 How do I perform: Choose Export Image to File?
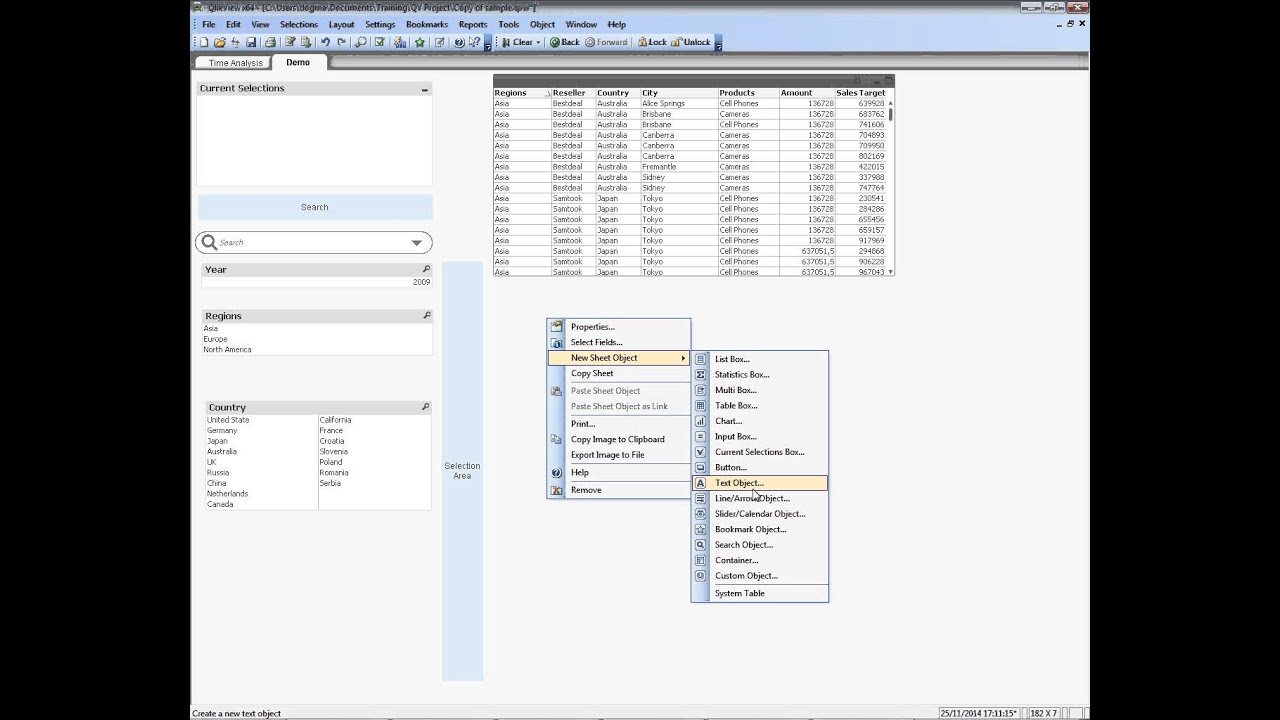(x=619, y=455)
